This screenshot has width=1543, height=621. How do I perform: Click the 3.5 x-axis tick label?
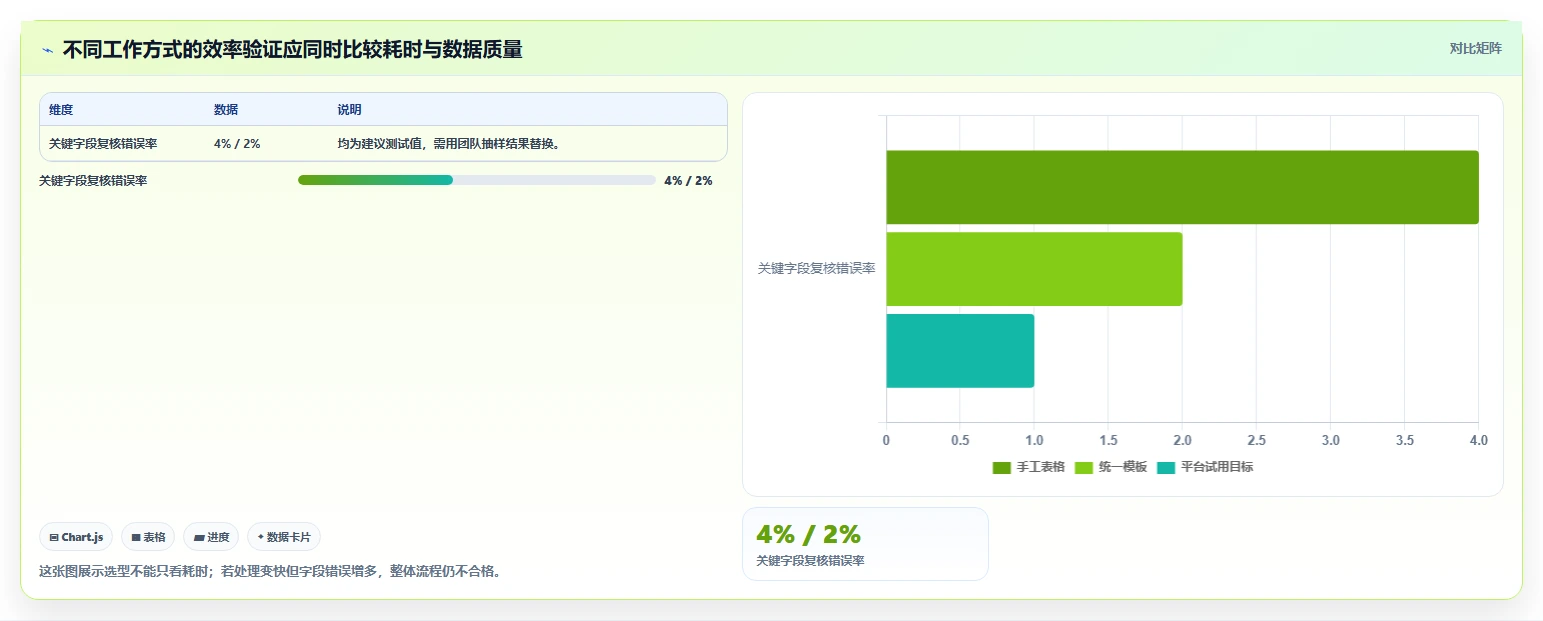point(1405,440)
